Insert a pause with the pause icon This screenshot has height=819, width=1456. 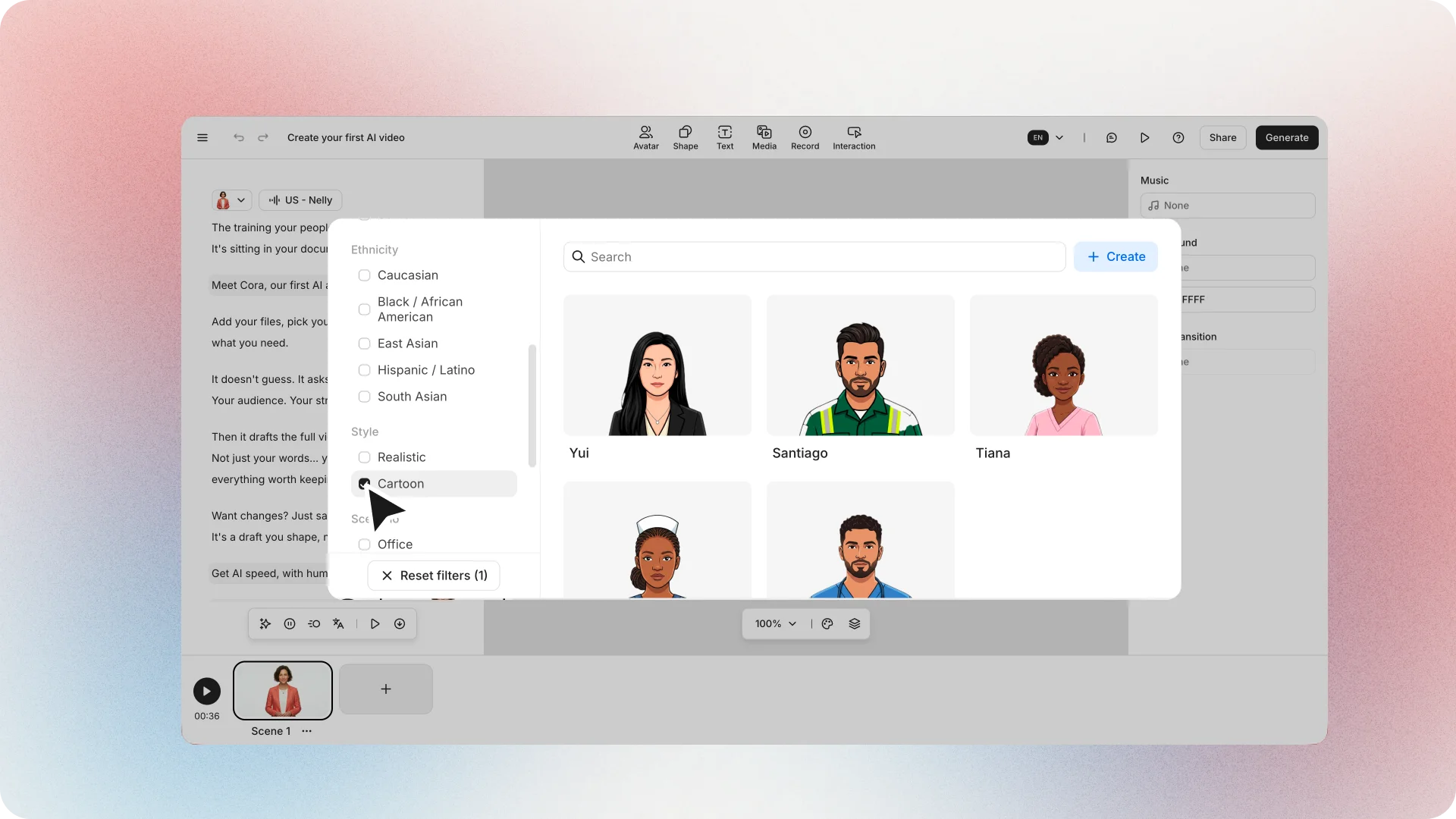pos(290,624)
